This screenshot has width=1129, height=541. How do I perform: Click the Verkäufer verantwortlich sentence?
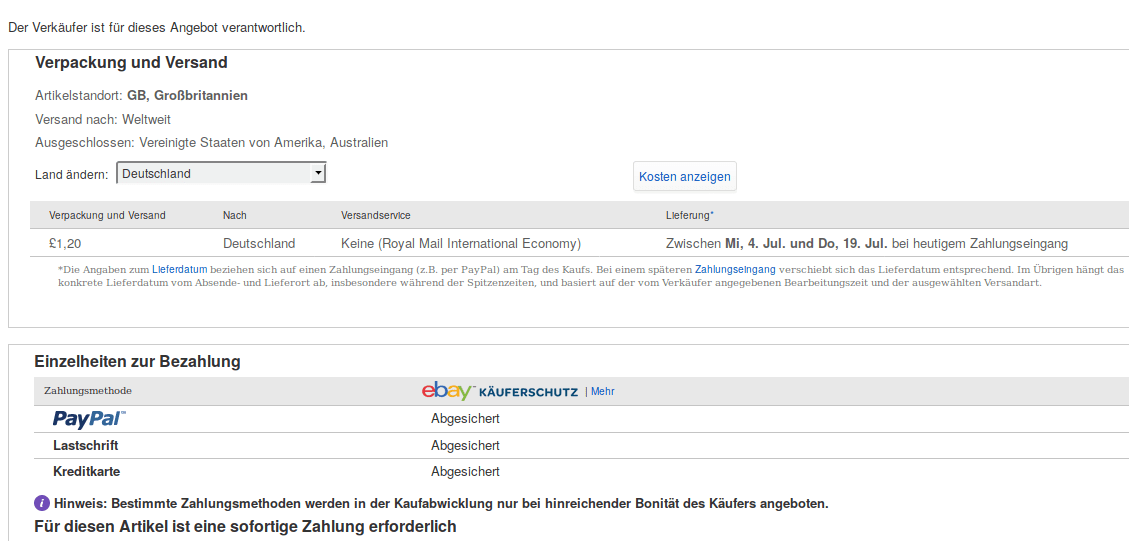coord(156,28)
